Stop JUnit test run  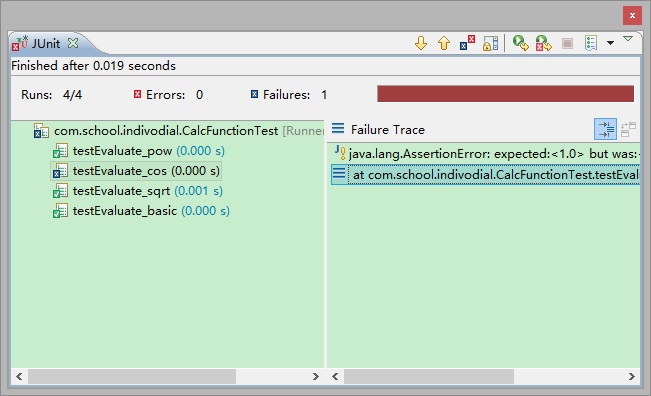(567, 43)
